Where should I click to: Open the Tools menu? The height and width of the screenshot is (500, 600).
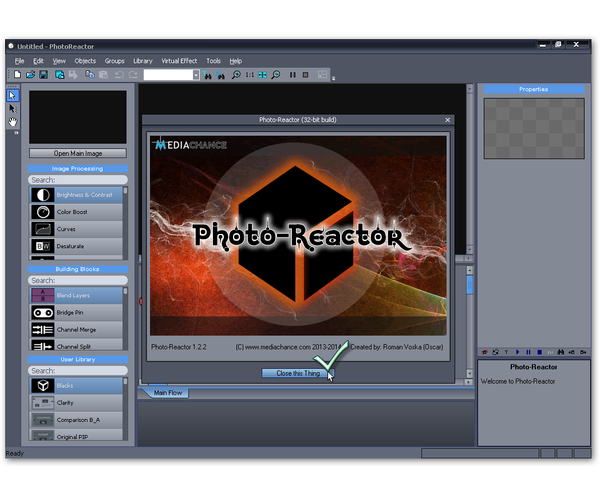pyautogui.click(x=214, y=61)
